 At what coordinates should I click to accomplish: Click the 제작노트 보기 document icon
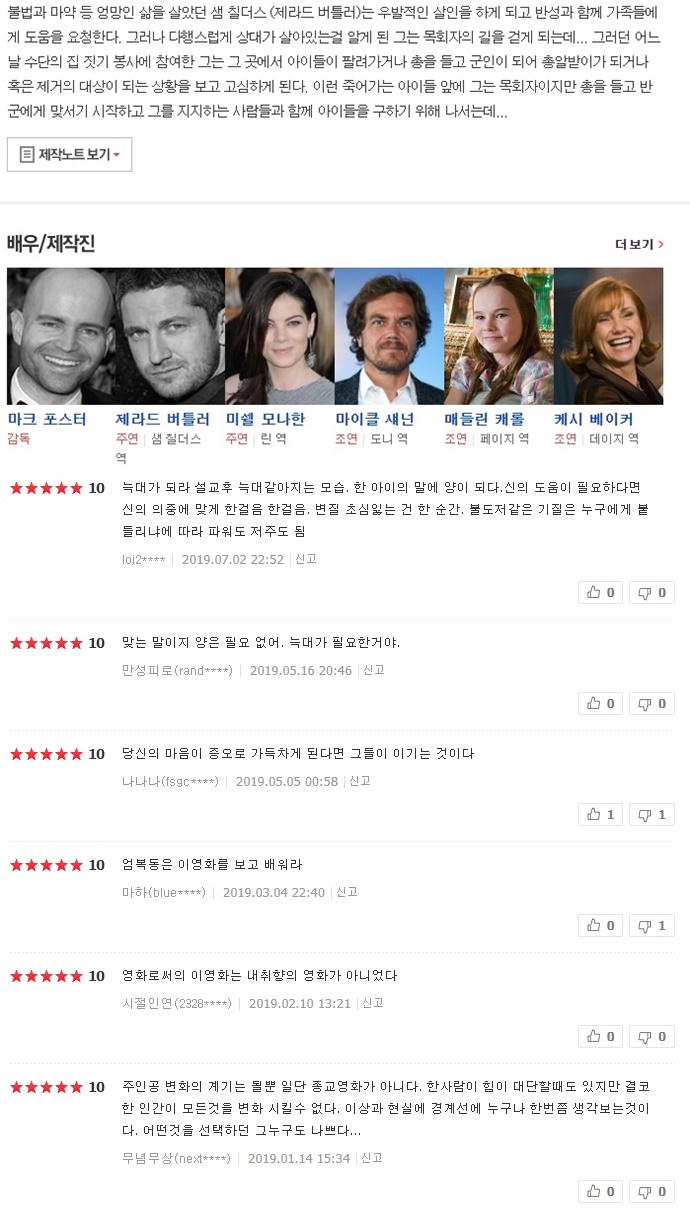[x=27, y=155]
